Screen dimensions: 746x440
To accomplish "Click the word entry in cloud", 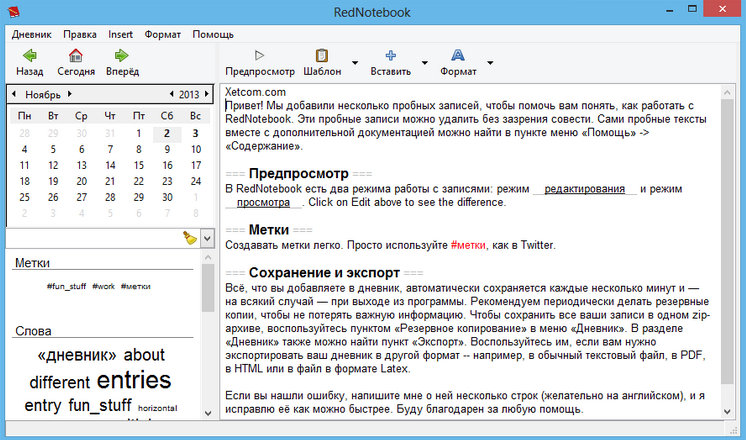I will [x=43, y=406].
